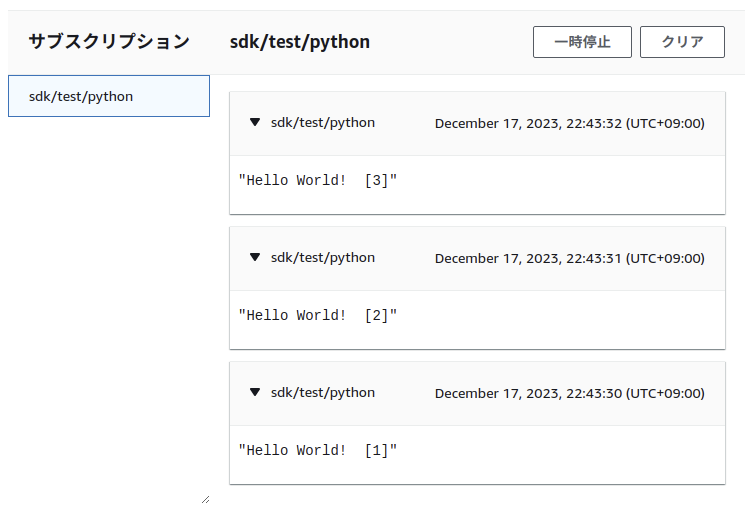Click the timestamp December 17, 2023, 22:43:32
Screen dimensions: 753x505
[570, 123]
